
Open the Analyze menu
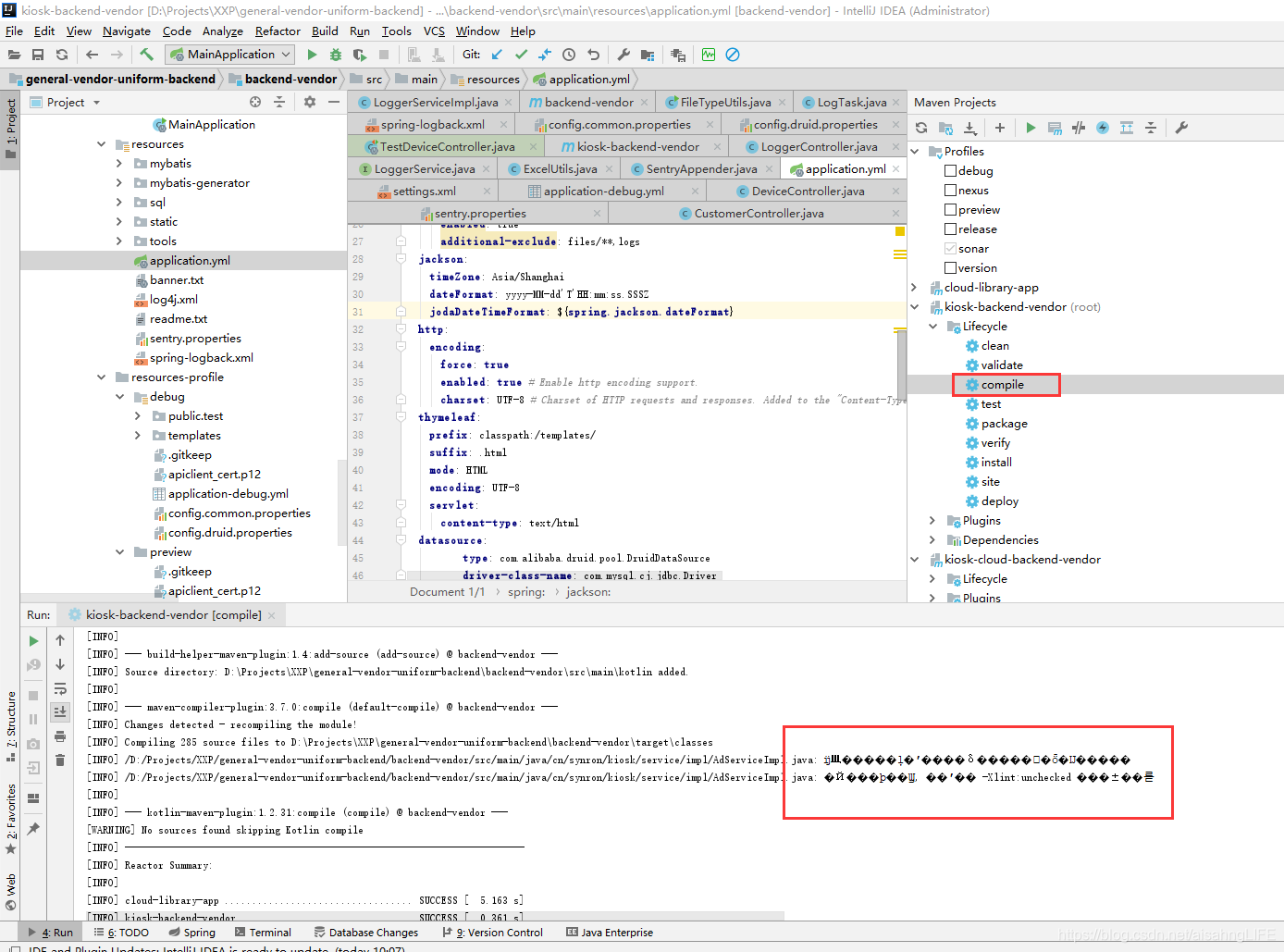222,31
